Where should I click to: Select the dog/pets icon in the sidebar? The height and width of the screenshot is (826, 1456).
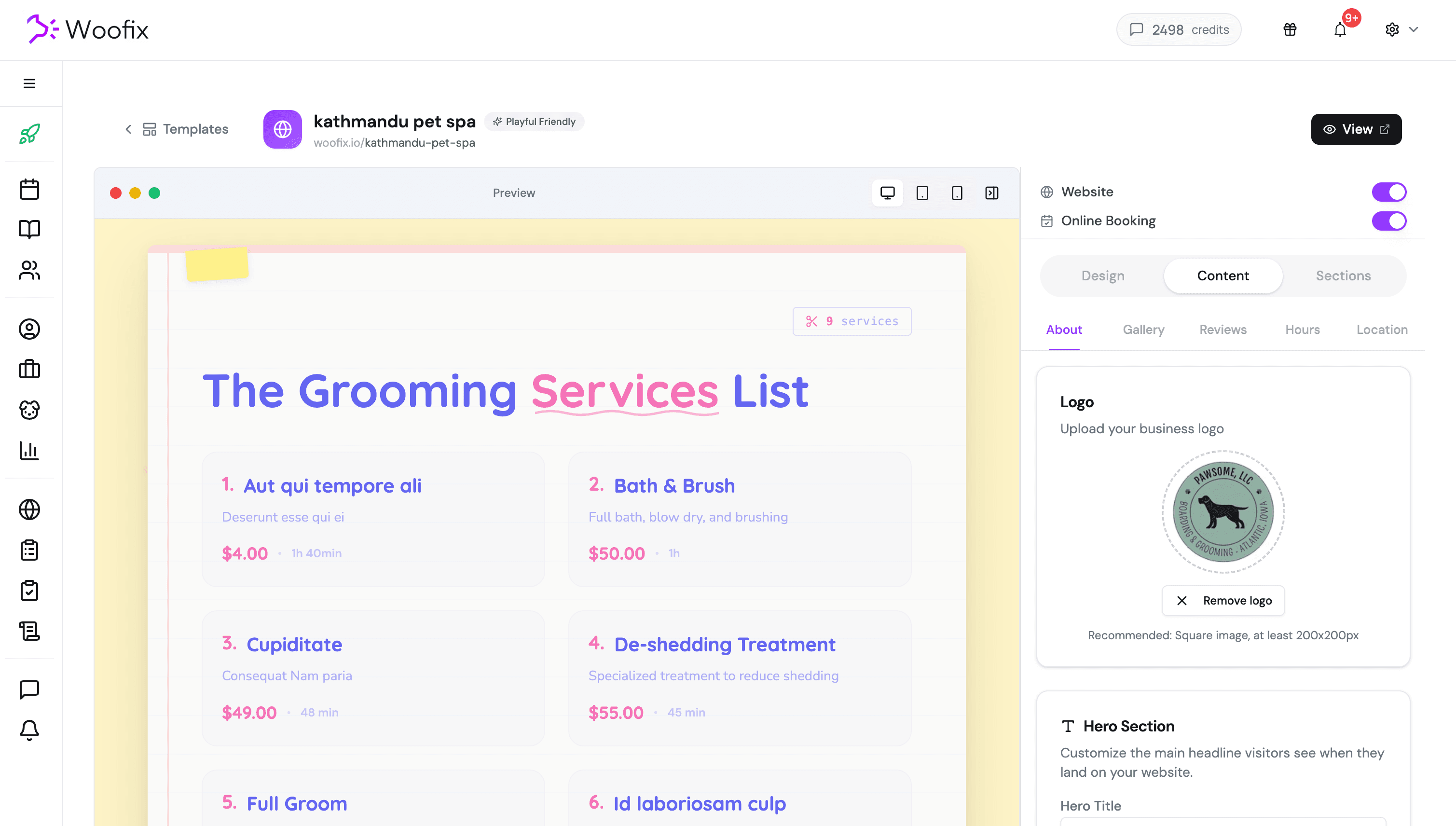click(x=29, y=410)
